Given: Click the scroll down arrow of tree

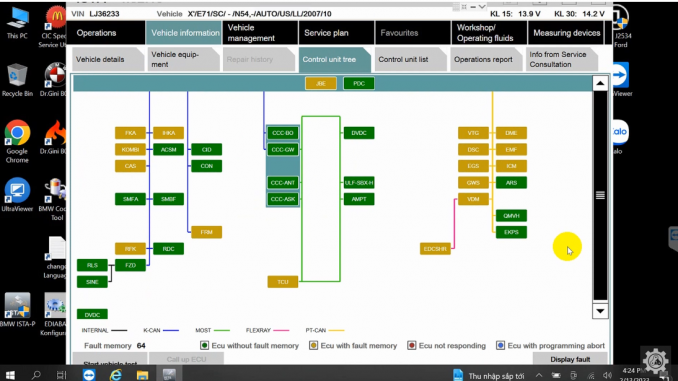Looking at the screenshot, I should [x=600, y=311].
